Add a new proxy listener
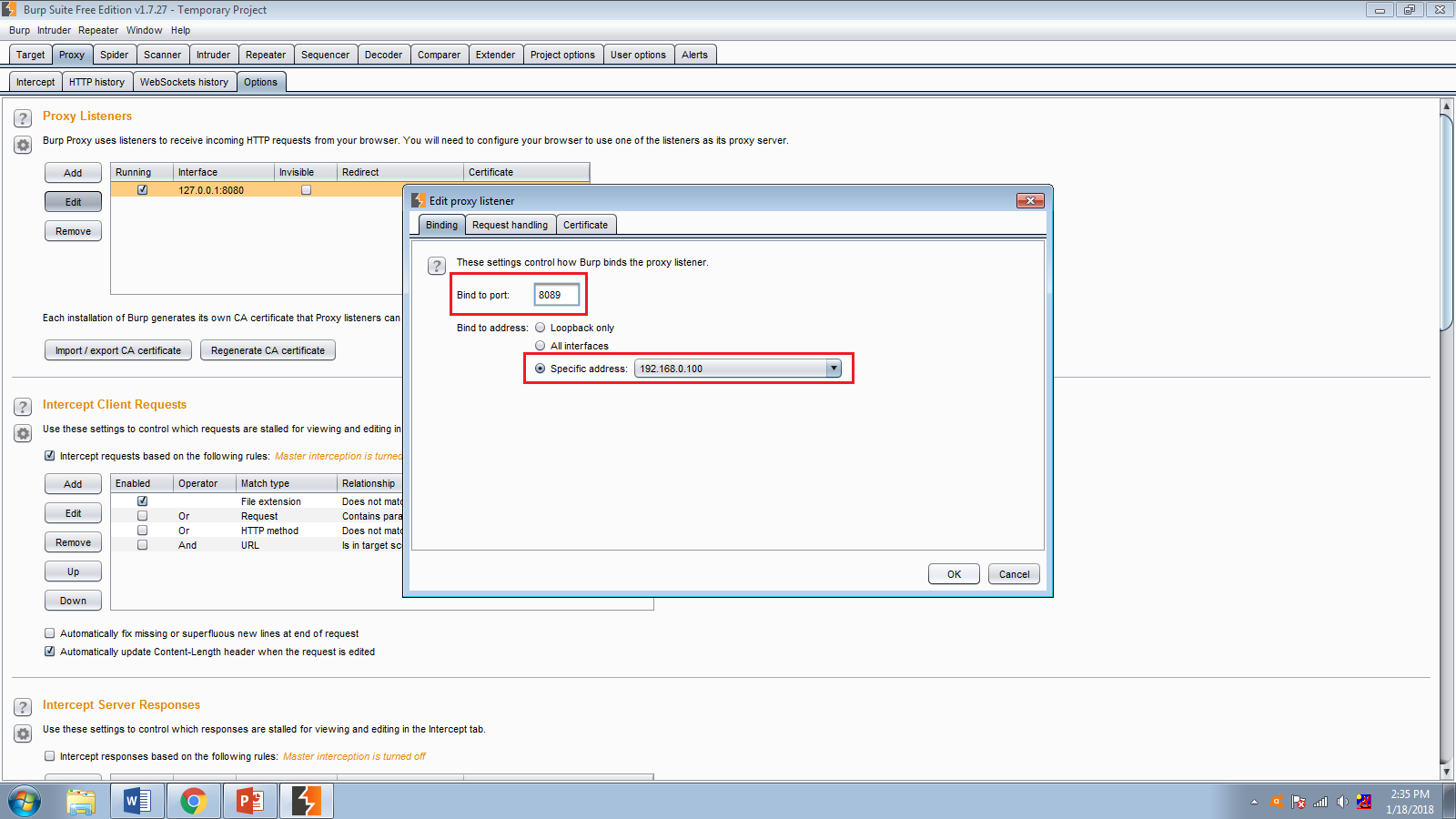Screen dimensions: 1456x819 (73, 173)
